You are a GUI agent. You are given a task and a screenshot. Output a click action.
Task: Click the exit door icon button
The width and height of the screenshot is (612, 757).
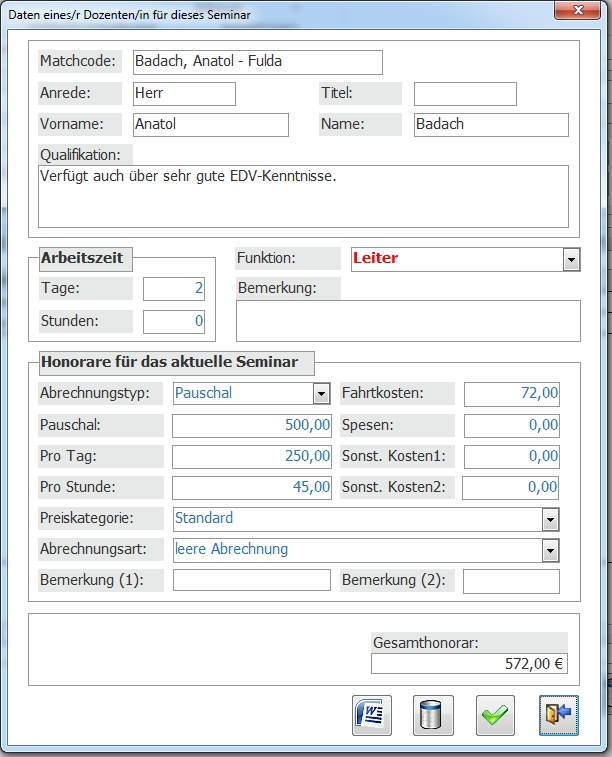[558, 716]
